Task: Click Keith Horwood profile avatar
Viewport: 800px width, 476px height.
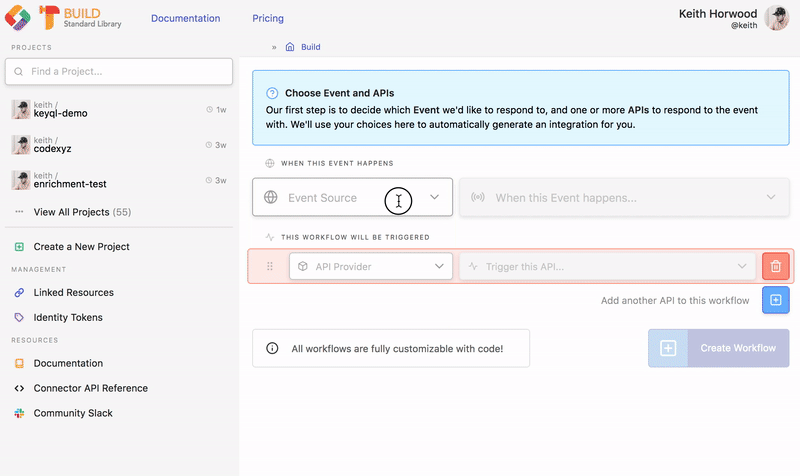Action: (778, 18)
